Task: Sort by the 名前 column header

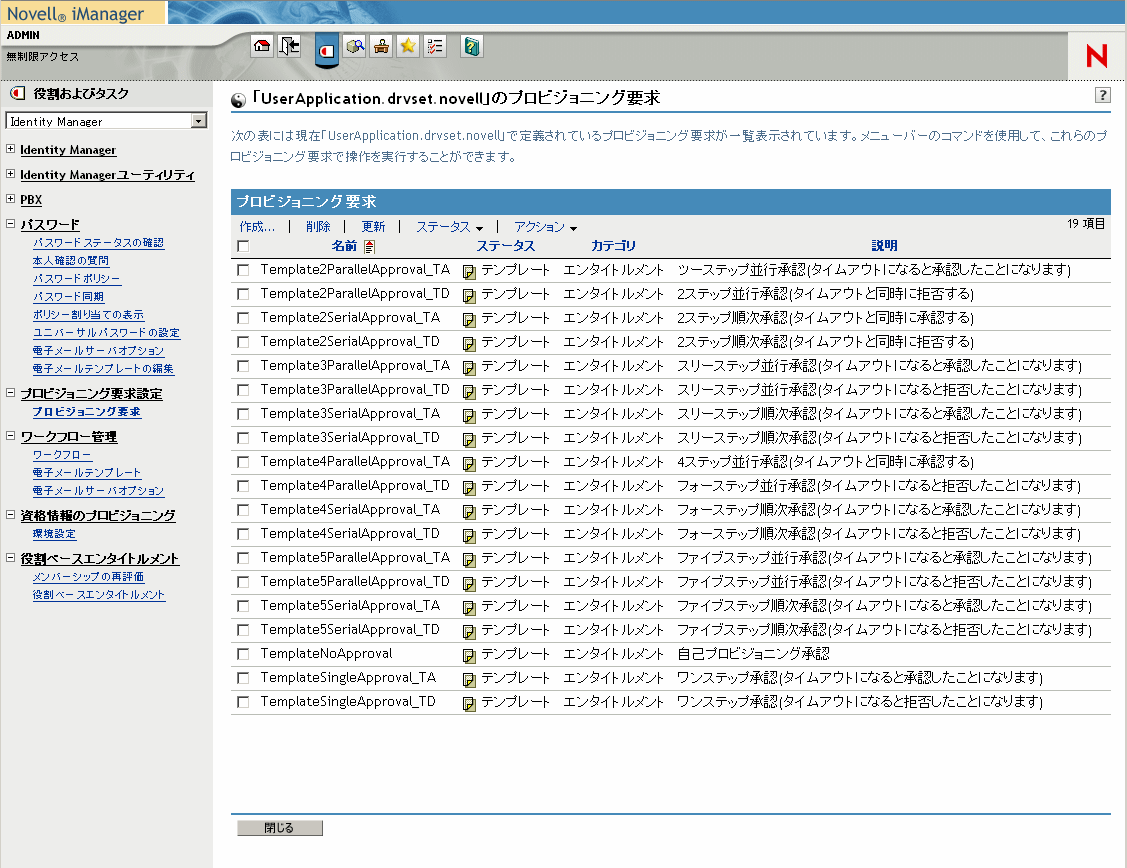Action: tap(344, 246)
